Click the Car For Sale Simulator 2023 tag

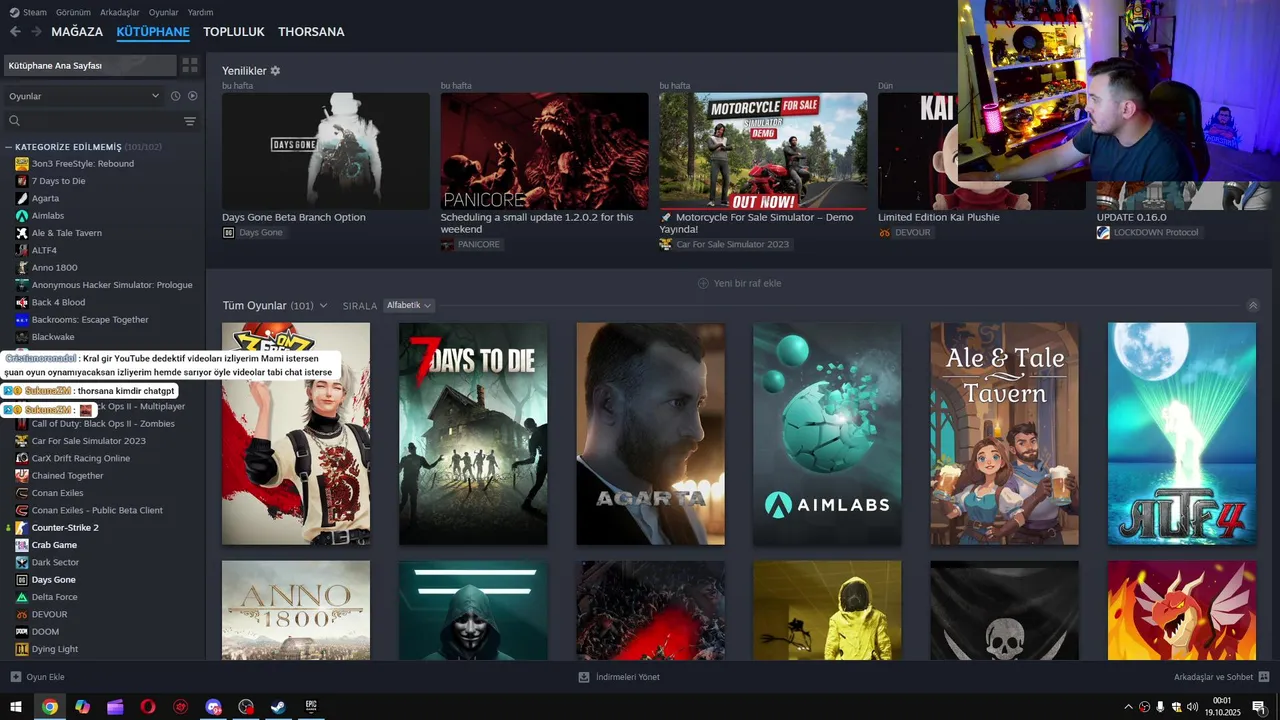726,244
